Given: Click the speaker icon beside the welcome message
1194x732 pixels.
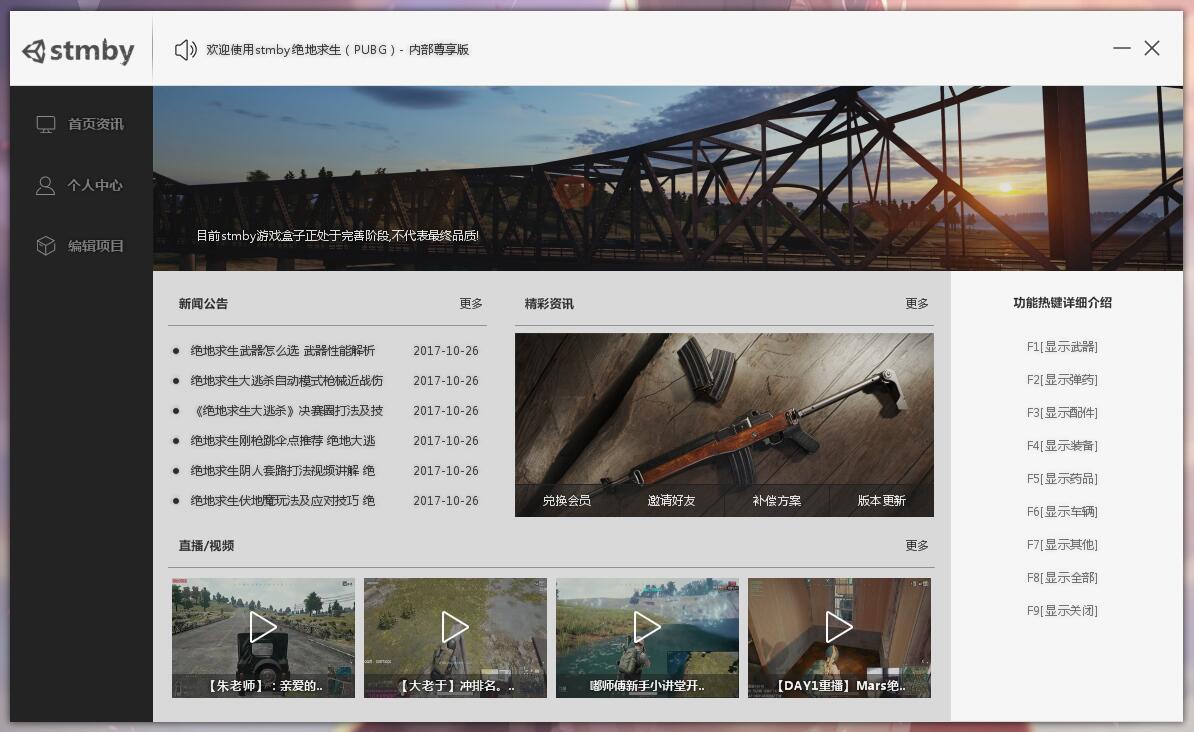Looking at the screenshot, I should tap(185, 49).
